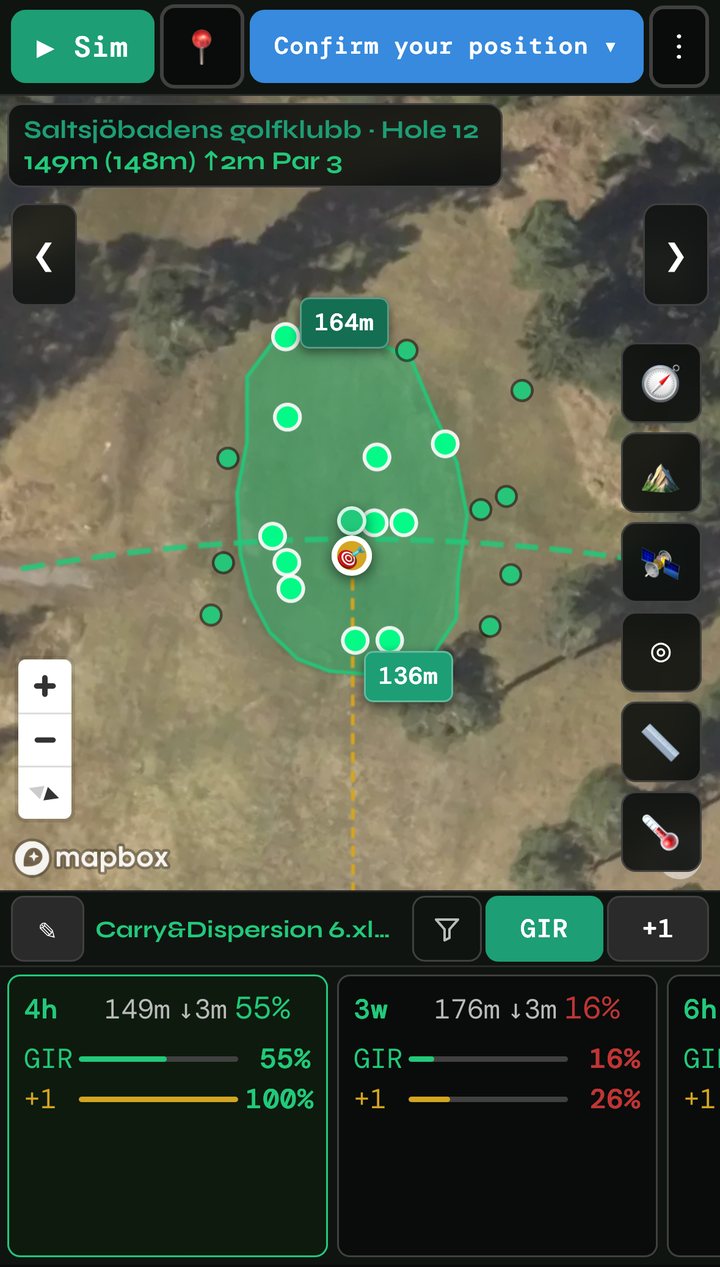This screenshot has width=720, height=1267.
Task: Tap the 16% header percentage on 3w
Action: click(592, 1009)
